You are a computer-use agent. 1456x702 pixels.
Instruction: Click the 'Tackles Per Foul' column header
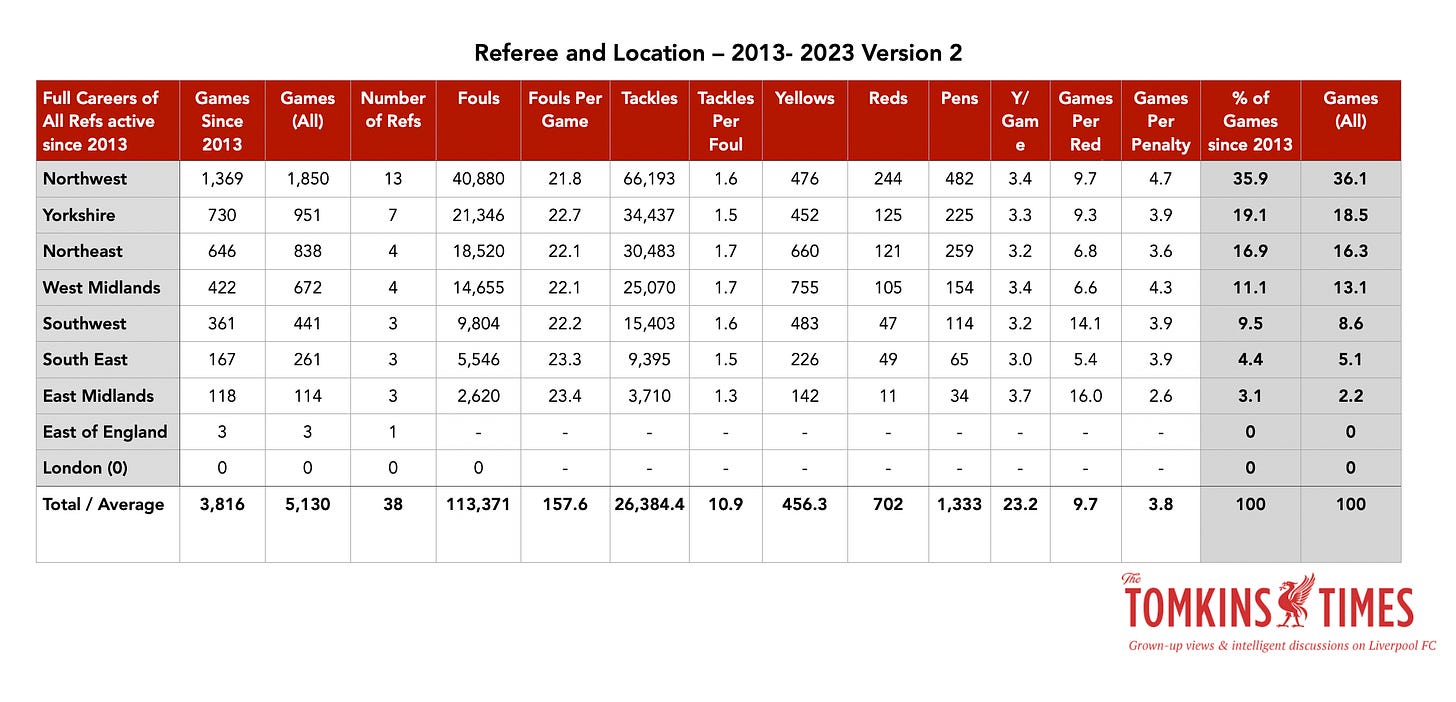[725, 121]
